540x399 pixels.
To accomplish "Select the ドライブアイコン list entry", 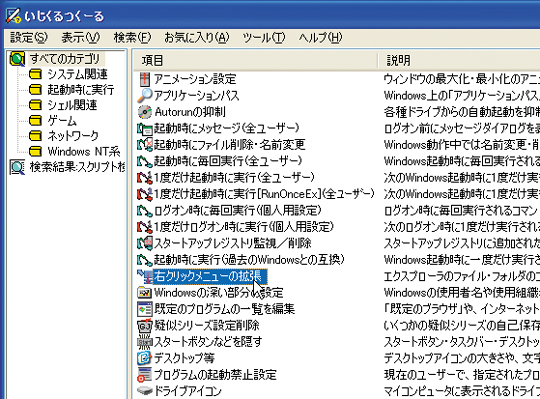I will pos(187,391).
